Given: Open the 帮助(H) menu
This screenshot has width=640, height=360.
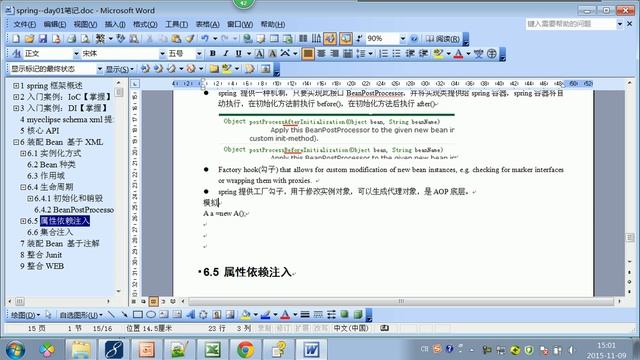Looking at the screenshot, I should [273, 24].
